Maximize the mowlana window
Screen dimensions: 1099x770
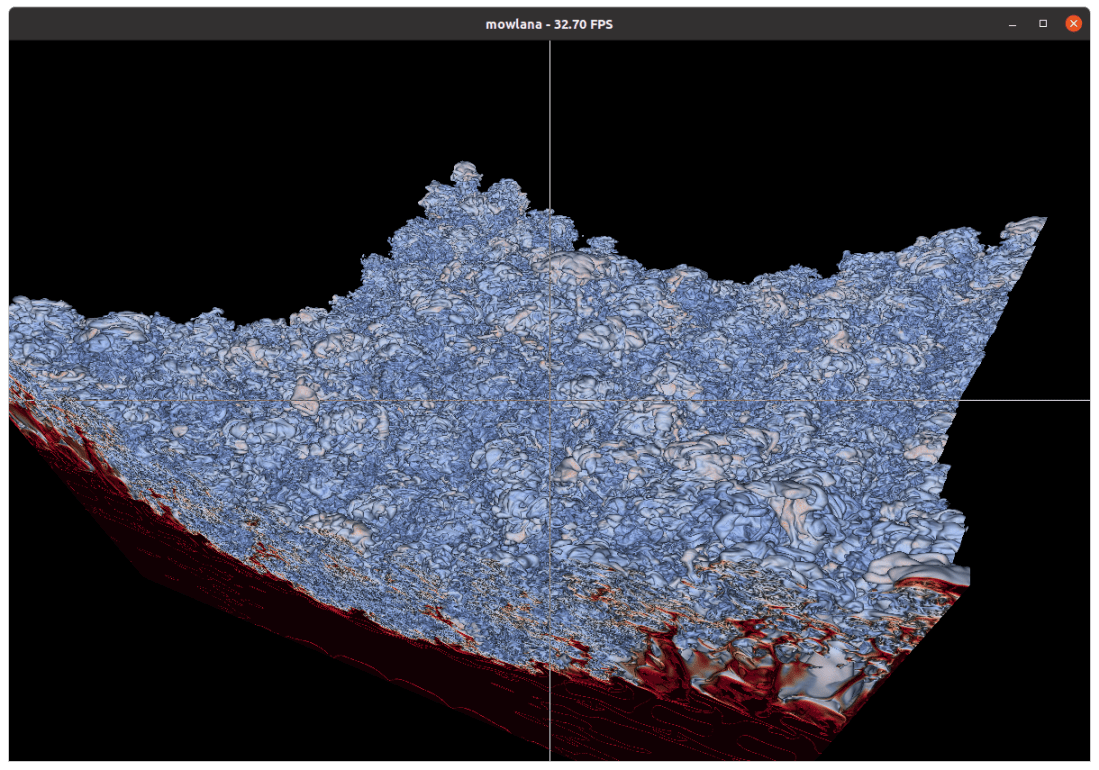1043,23
